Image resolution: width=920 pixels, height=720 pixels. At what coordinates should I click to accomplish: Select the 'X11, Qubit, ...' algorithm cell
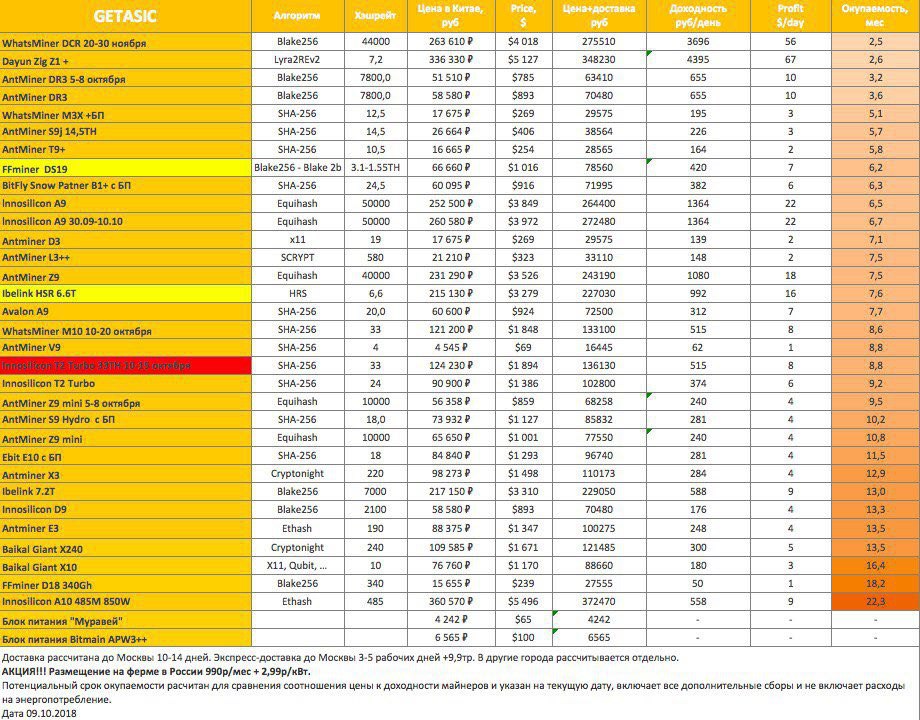pos(297,566)
